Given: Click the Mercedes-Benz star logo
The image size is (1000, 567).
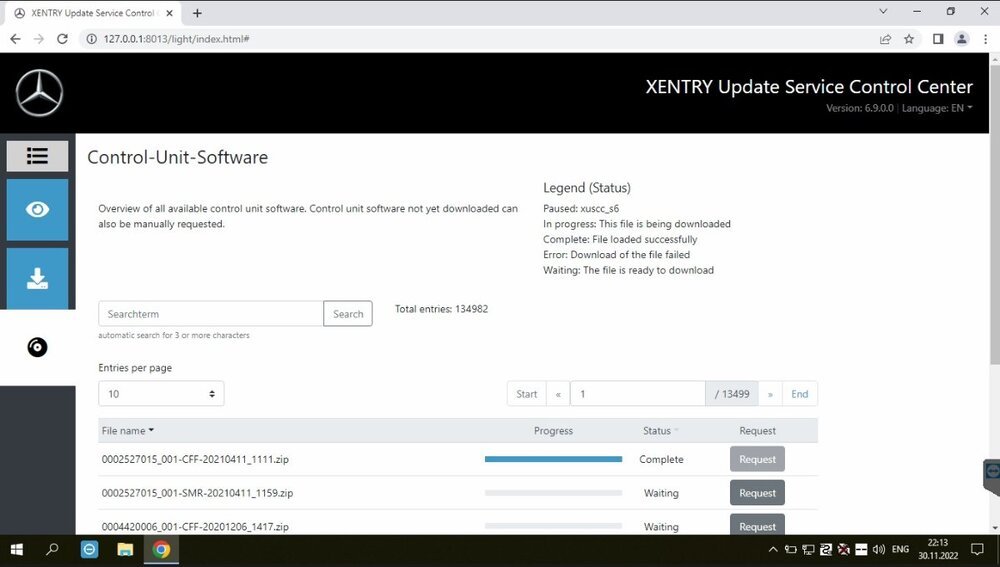Looking at the screenshot, I should point(39,94).
